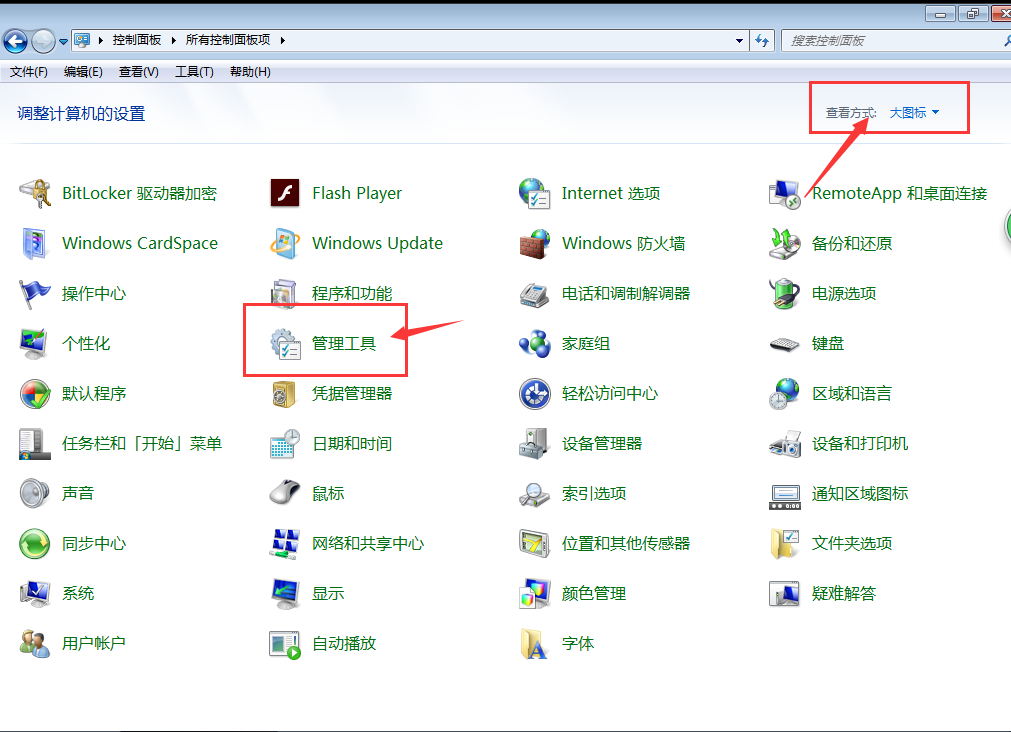Open the 文件(F) menu

click(x=28, y=72)
